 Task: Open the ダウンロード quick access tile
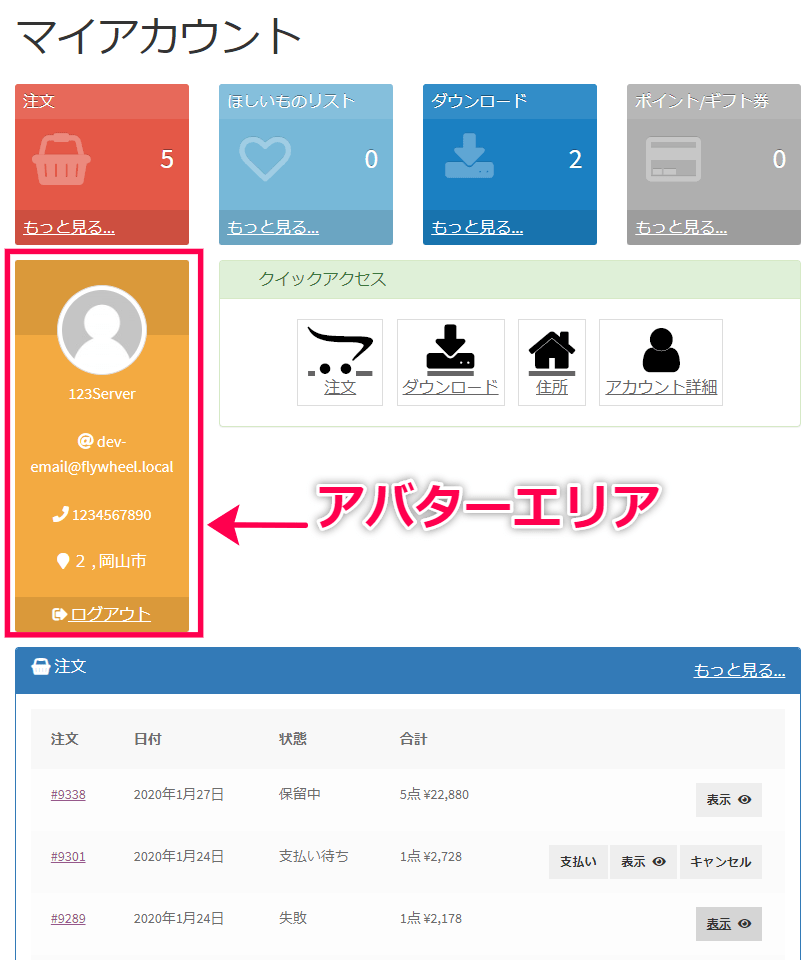(x=451, y=362)
